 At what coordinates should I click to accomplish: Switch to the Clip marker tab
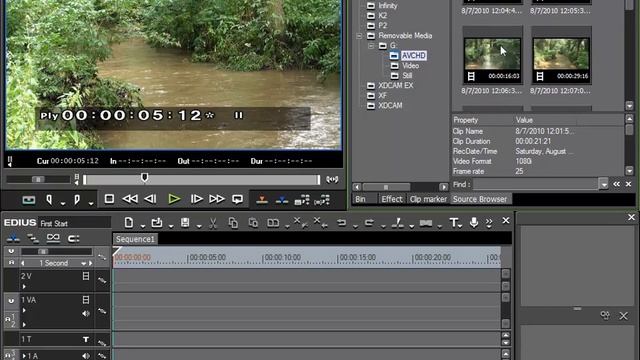428,199
